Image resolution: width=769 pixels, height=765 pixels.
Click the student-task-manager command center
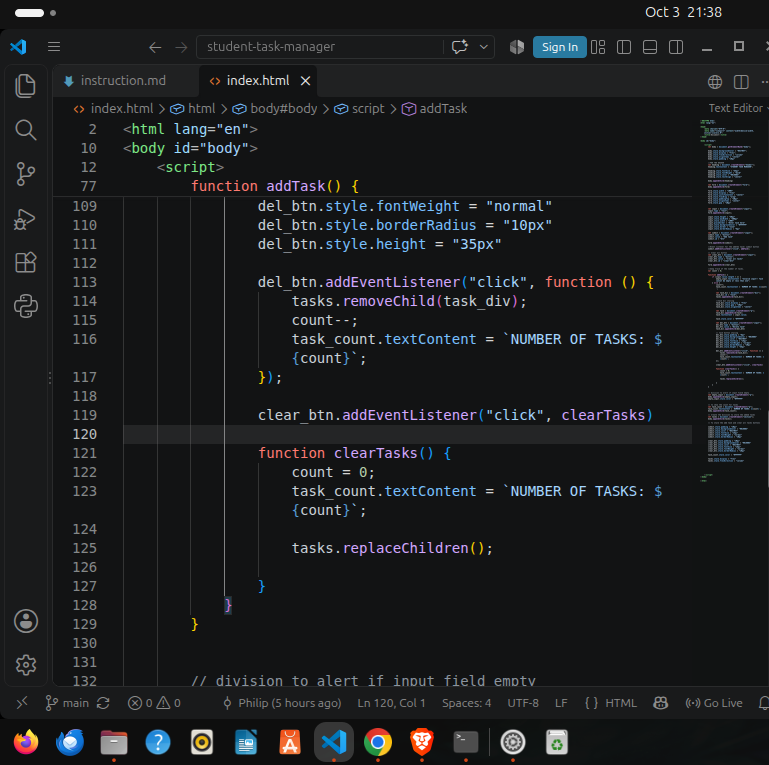tap(319, 47)
